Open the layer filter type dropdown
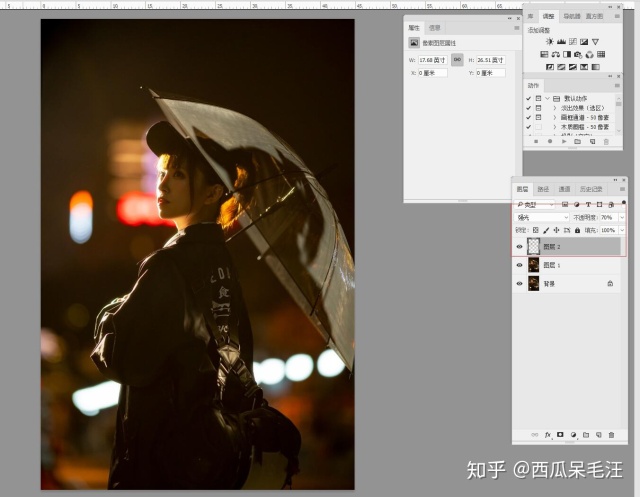 coord(534,204)
